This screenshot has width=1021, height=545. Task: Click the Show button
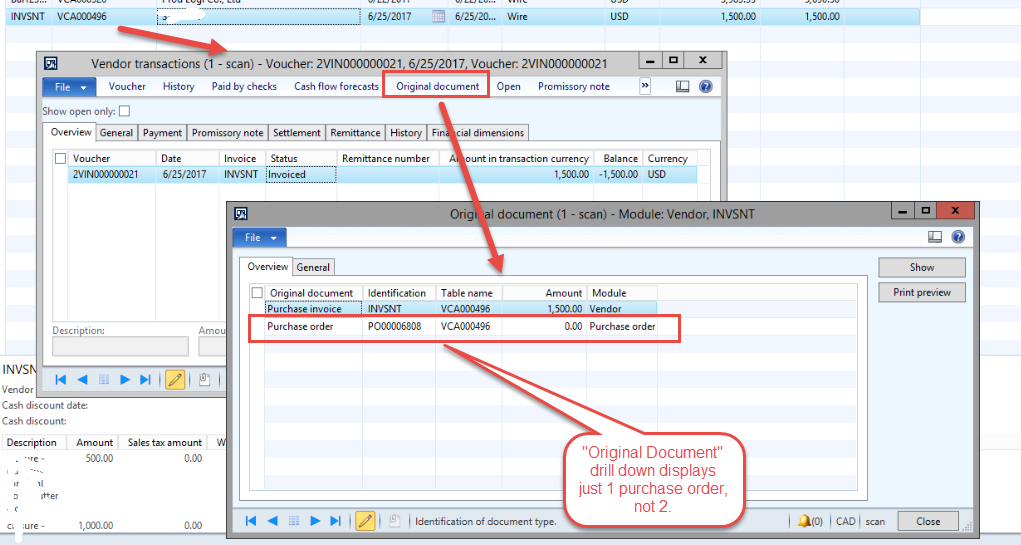pyautogui.click(x=921, y=268)
